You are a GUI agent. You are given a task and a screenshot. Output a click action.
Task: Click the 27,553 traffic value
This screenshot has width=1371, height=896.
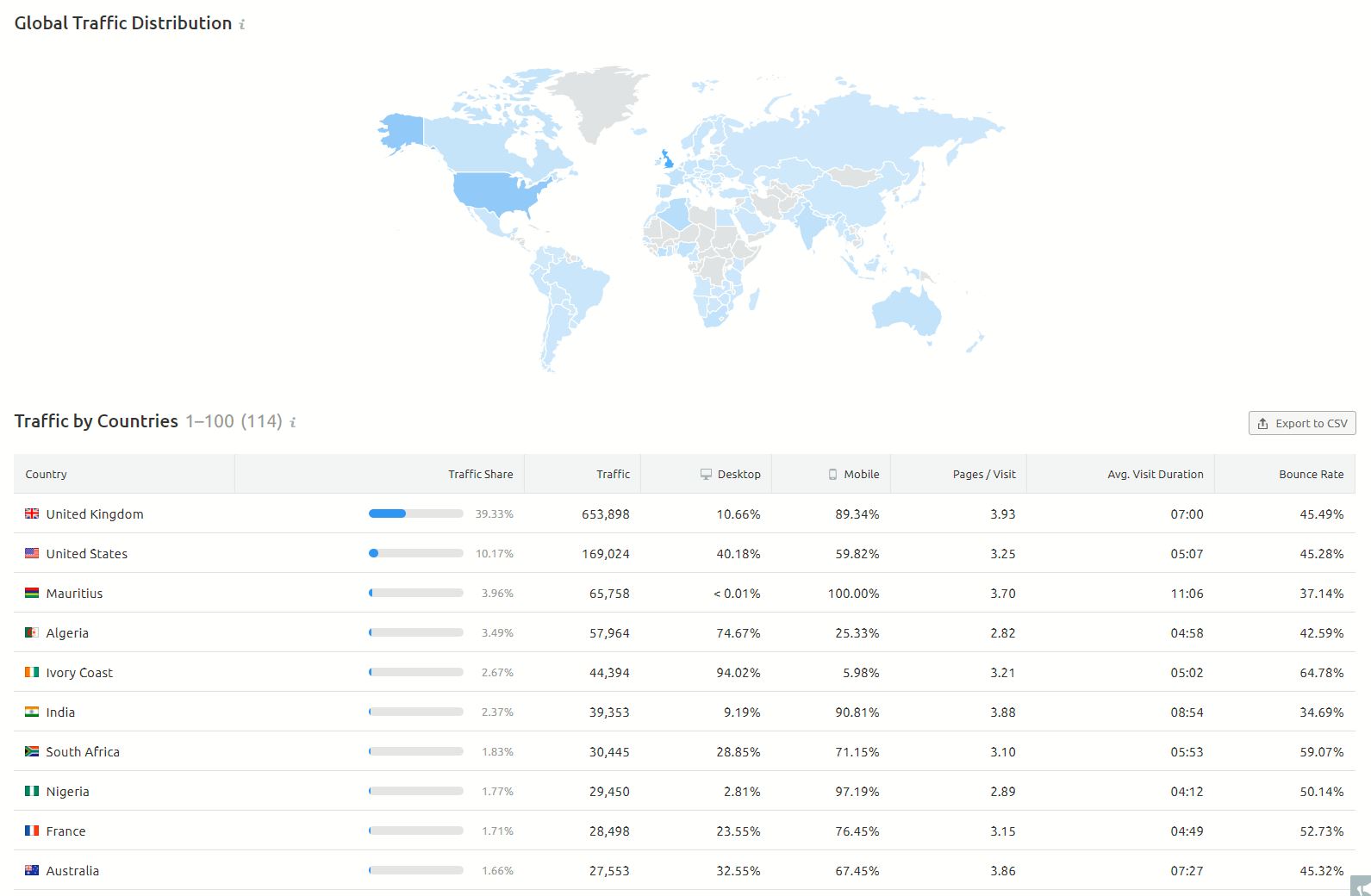(609, 871)
